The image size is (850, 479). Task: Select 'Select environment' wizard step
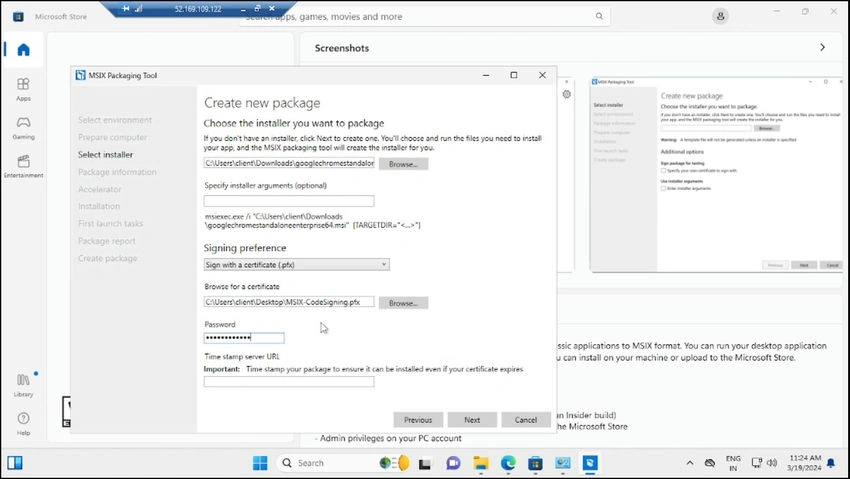114,120
